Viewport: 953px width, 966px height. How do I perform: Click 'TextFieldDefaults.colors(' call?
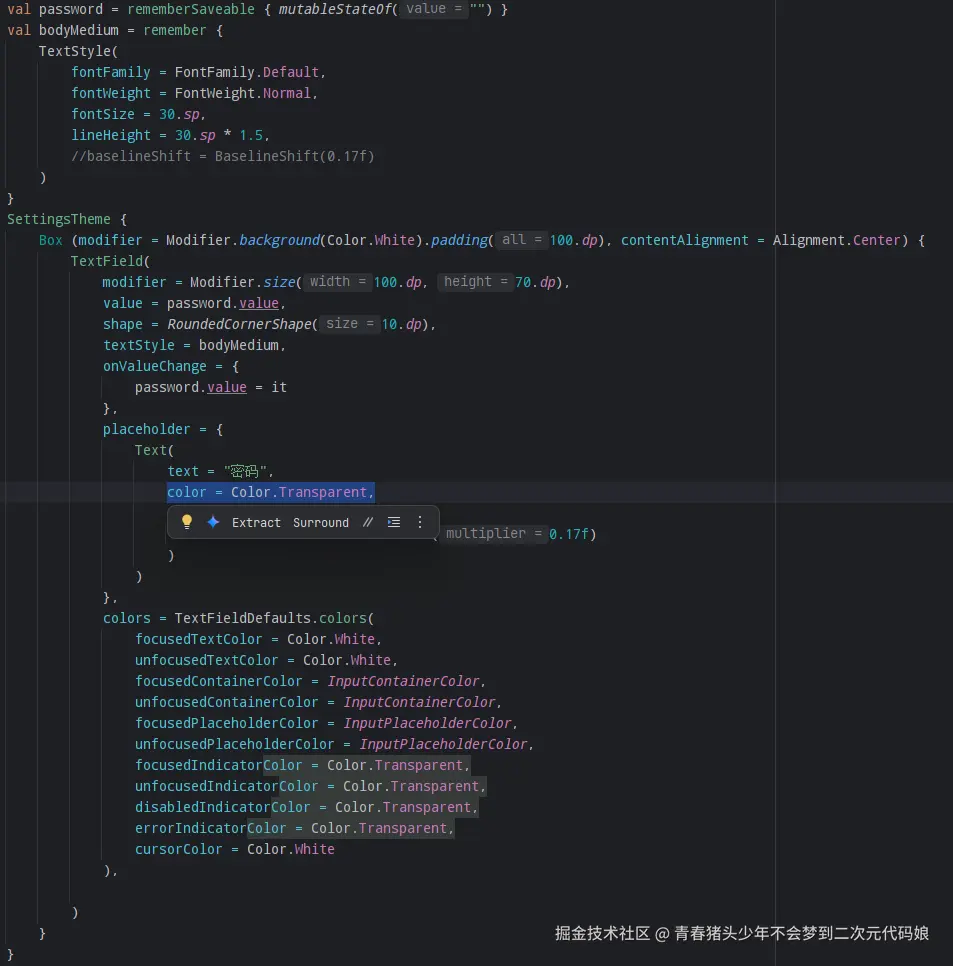tap(274, 618)
